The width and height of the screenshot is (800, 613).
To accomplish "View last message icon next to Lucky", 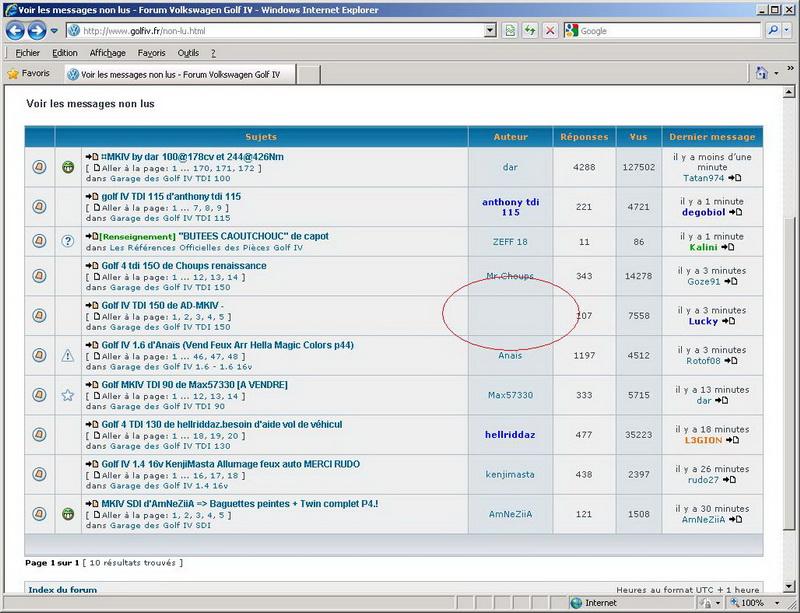I will coord(729,321).
